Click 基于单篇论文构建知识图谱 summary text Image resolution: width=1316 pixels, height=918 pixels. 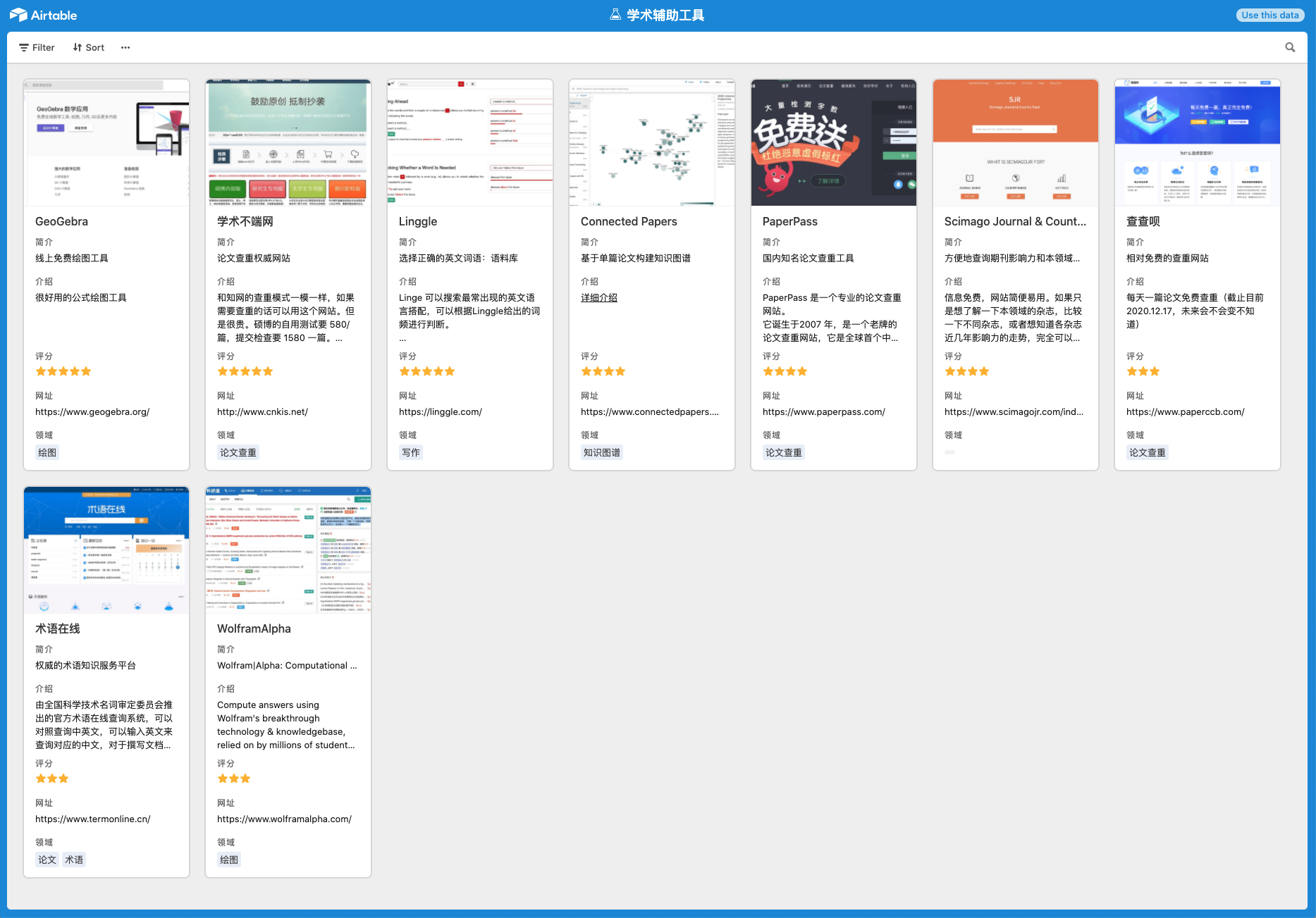636,259
